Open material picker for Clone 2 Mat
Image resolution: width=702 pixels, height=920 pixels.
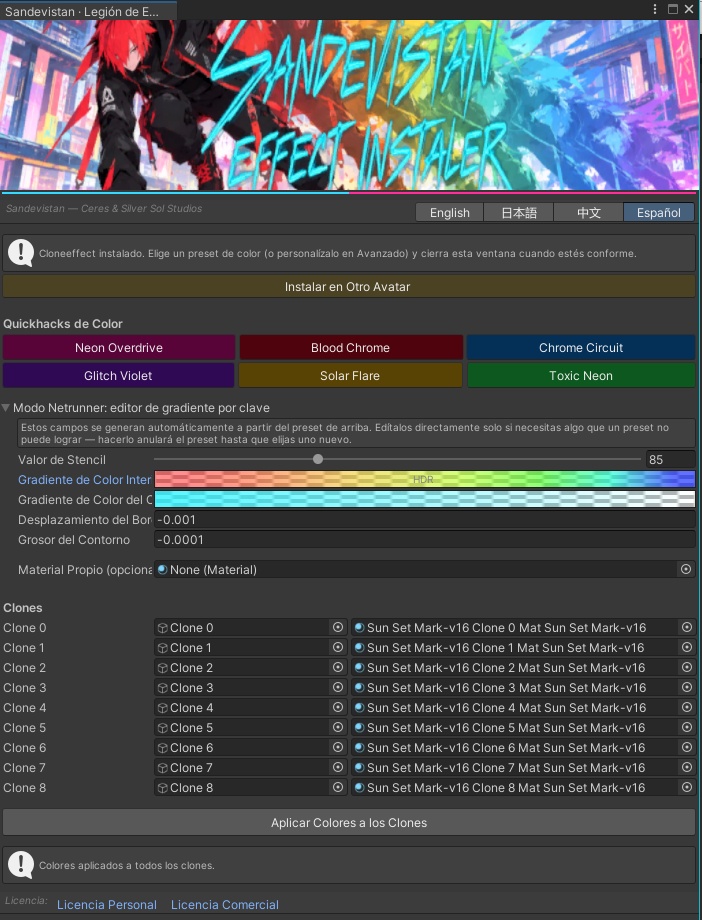click(x=687, y=667)
